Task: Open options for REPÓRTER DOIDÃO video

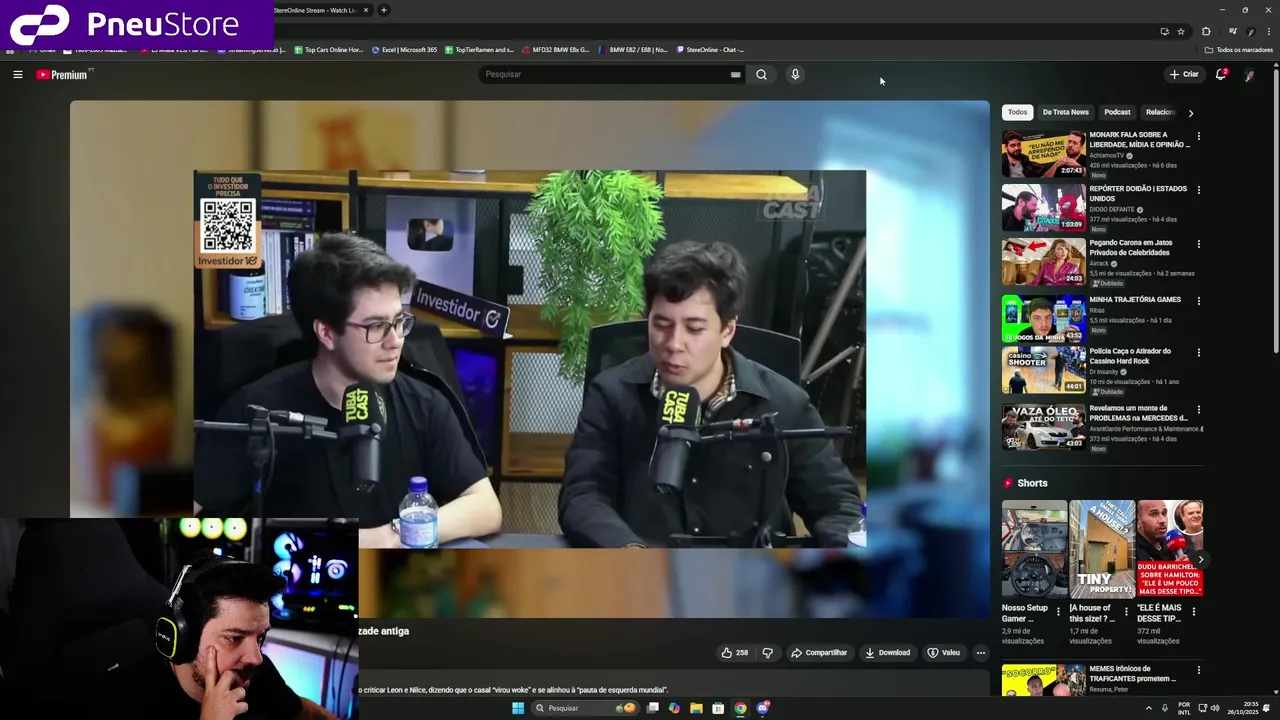Action: (x=1198, y=190)
